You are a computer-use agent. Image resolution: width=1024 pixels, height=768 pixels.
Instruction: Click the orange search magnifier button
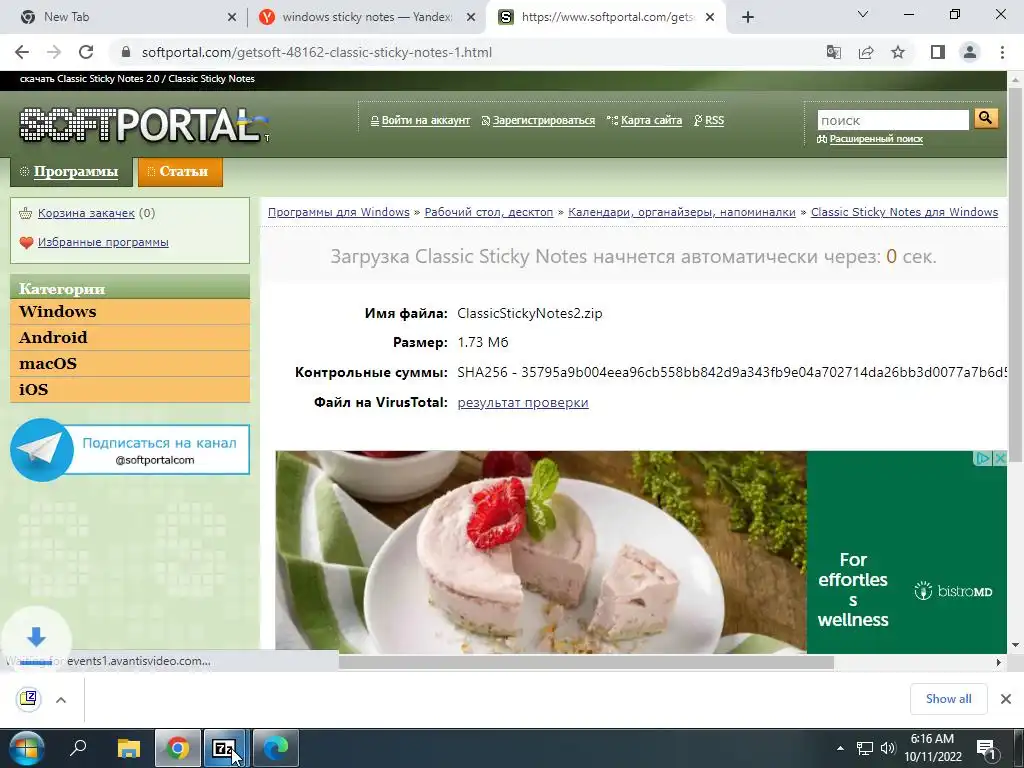coord(986,118)
